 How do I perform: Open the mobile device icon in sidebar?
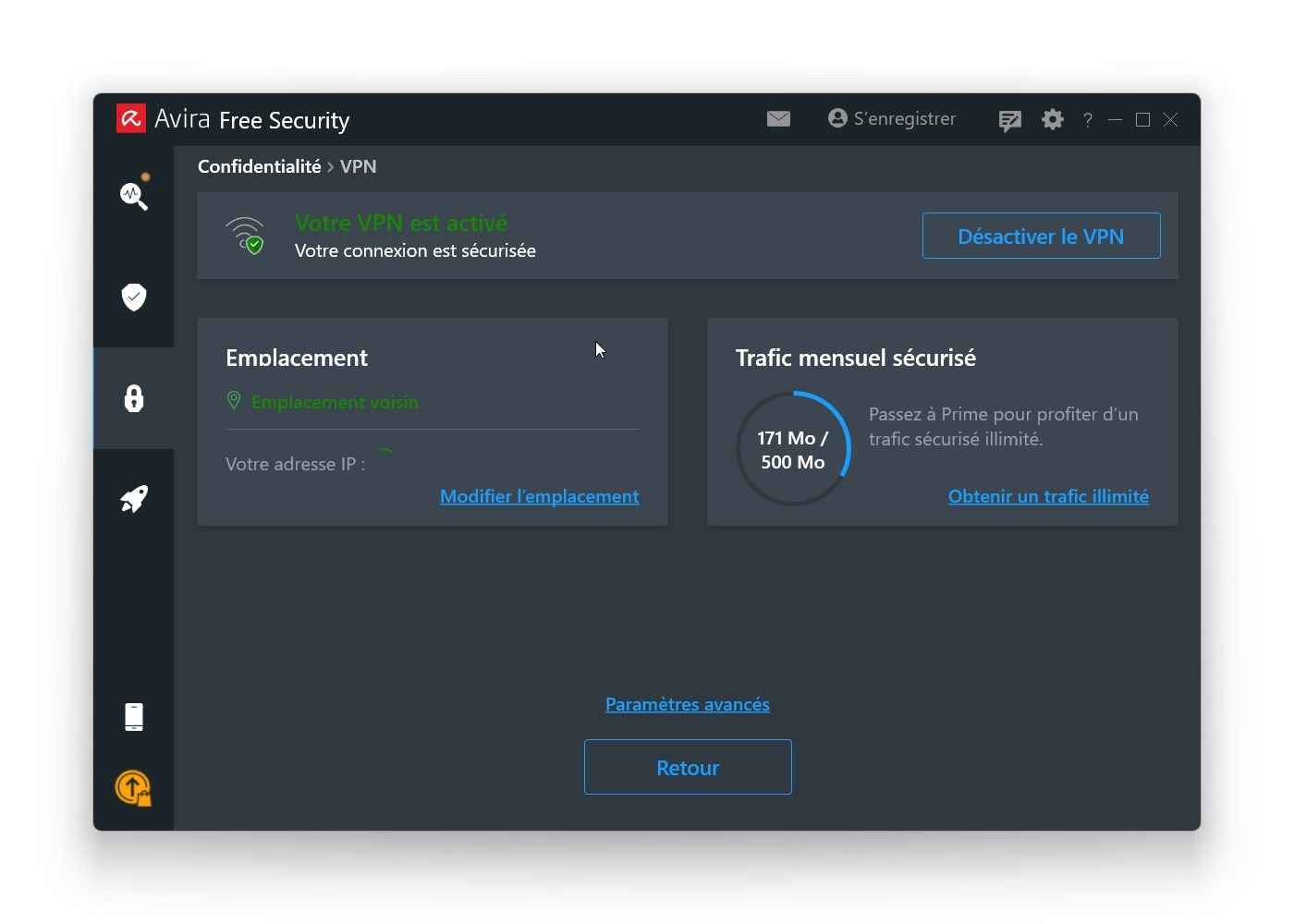tap(134, 717)
